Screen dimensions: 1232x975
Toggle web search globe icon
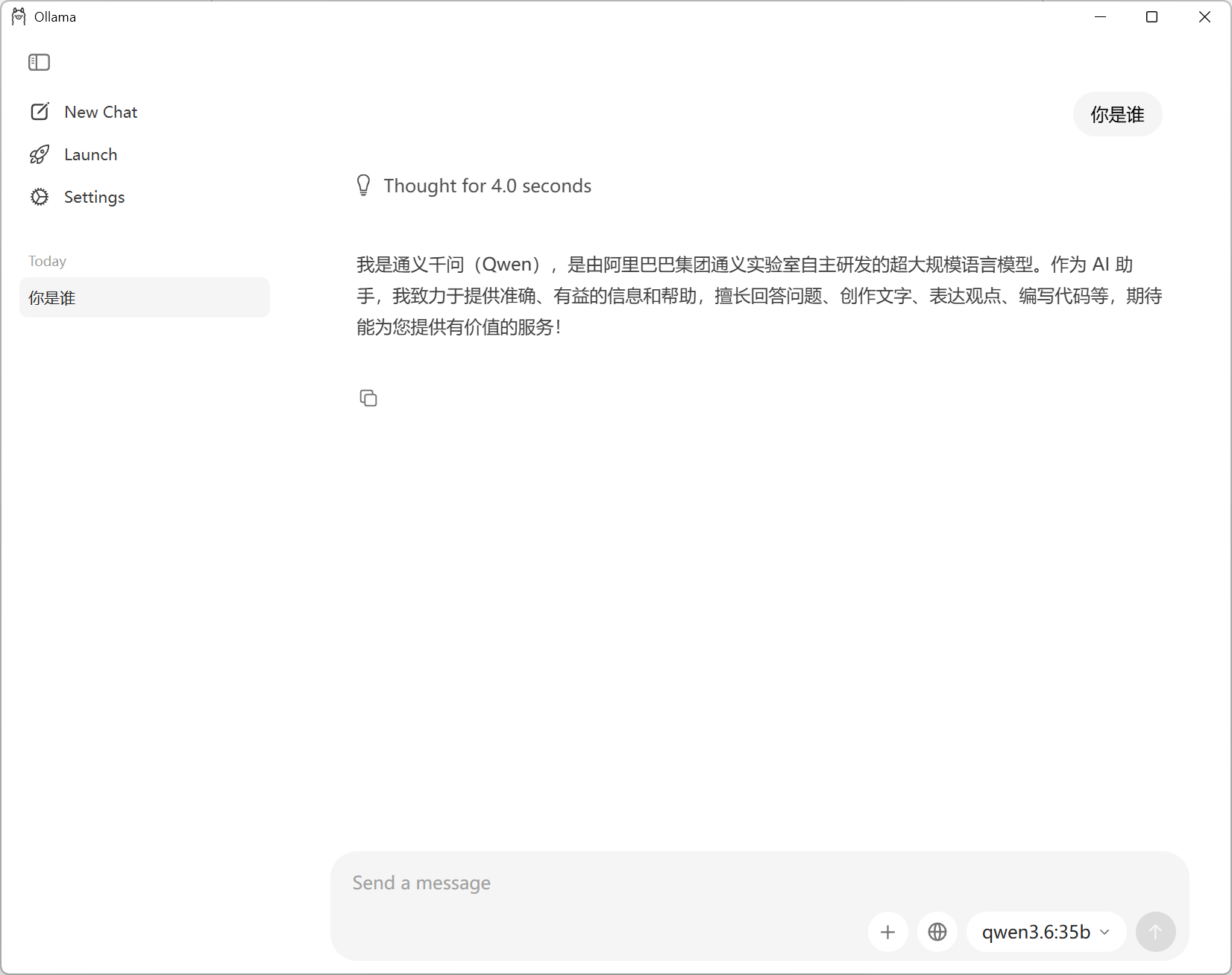(937, 932)
